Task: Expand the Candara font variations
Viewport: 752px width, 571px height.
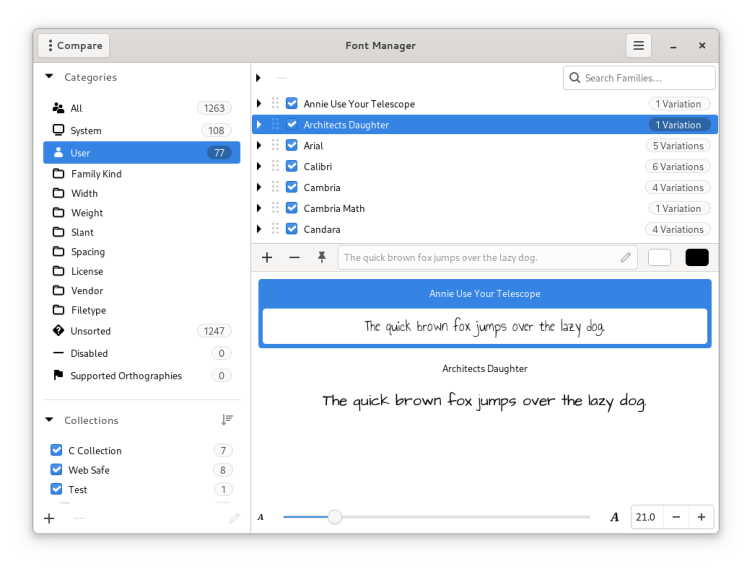Action: (259, 229)
